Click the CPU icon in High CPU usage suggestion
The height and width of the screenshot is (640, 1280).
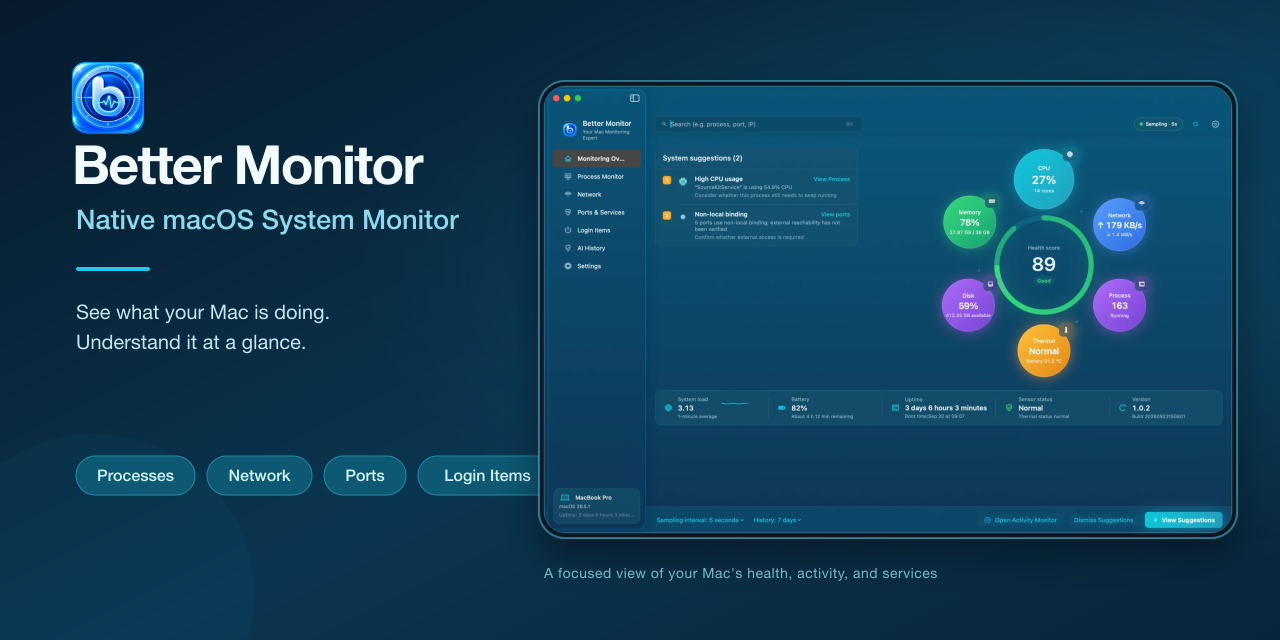tap(683, 181)
